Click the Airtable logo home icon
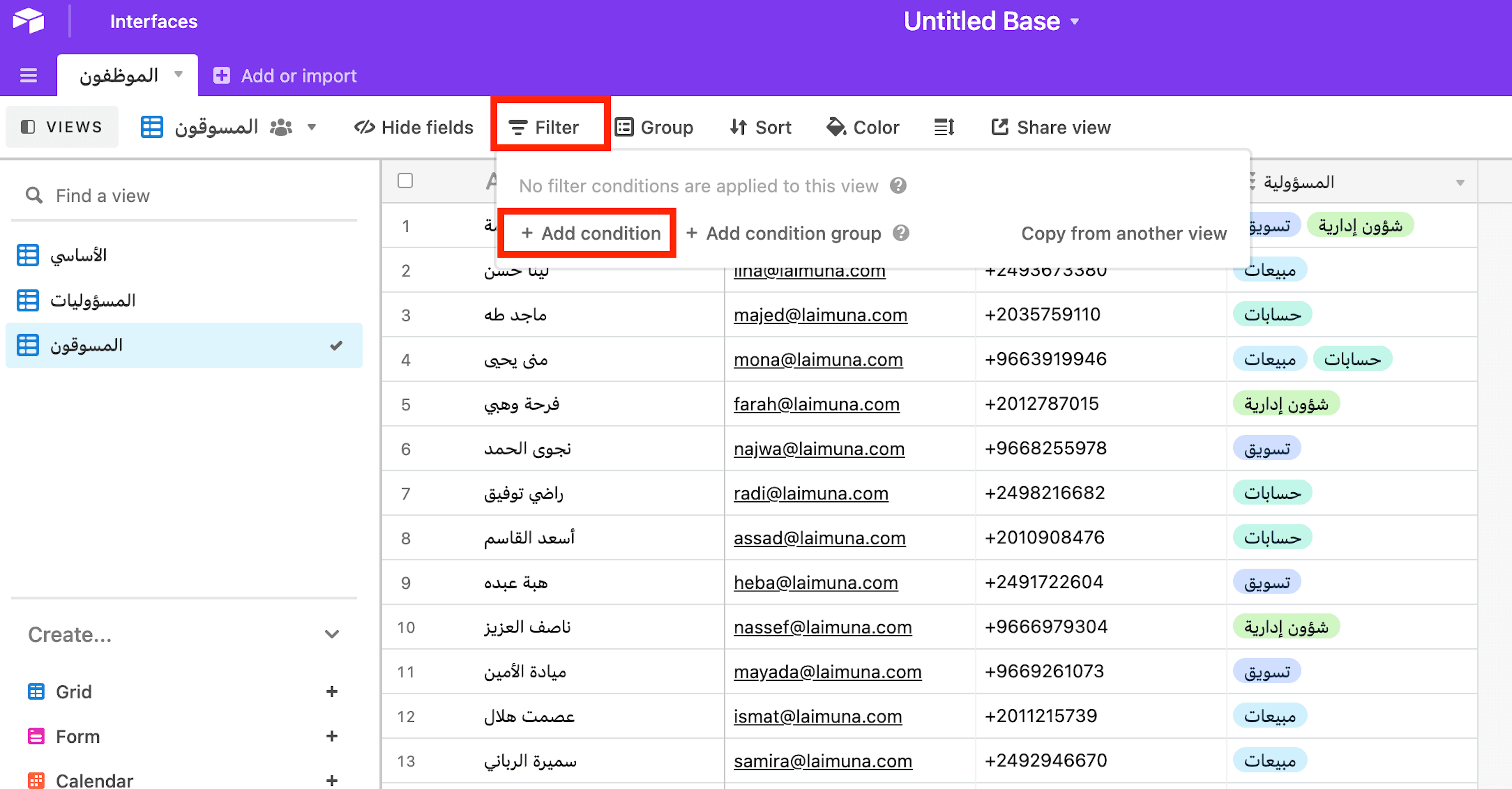The image size is (1512, 789). tap(28, 21)
